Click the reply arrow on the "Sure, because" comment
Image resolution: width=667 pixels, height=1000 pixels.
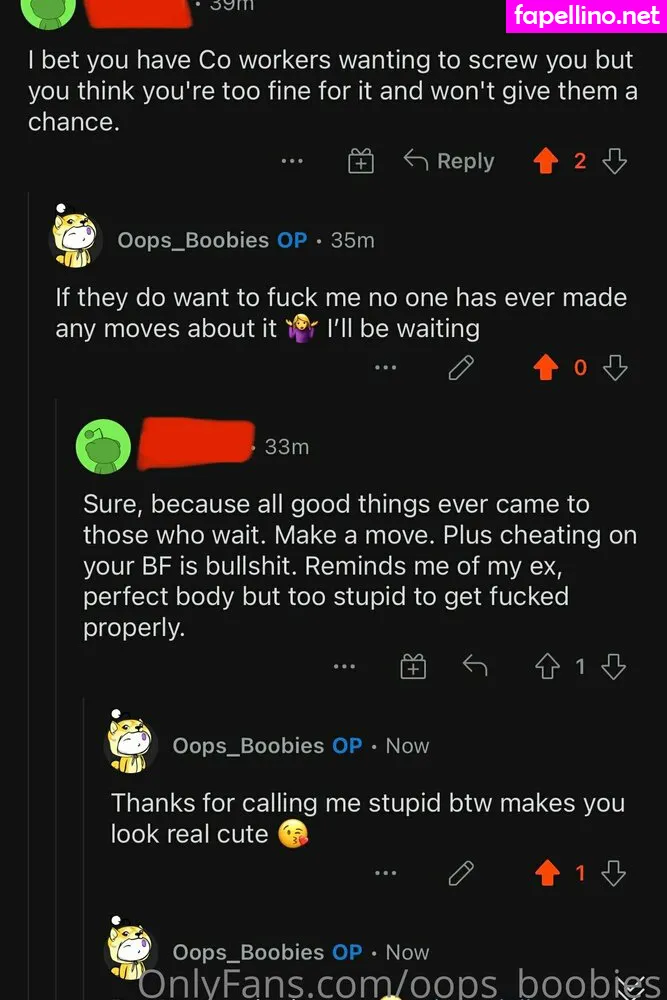pos(474,665)
